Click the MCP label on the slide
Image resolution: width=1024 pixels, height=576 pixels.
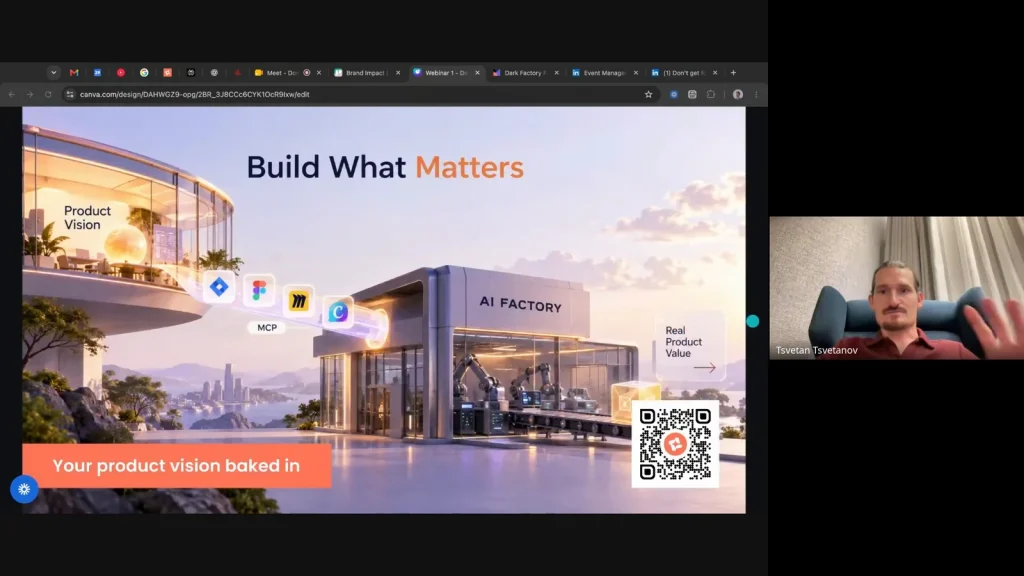[266, 327]
